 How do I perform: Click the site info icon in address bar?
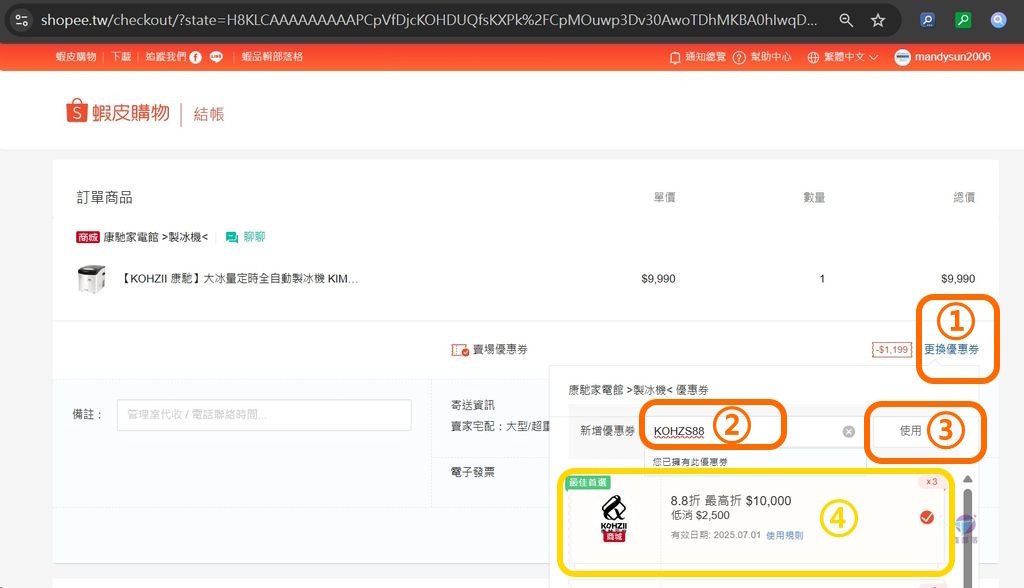[x=22, y=20]
